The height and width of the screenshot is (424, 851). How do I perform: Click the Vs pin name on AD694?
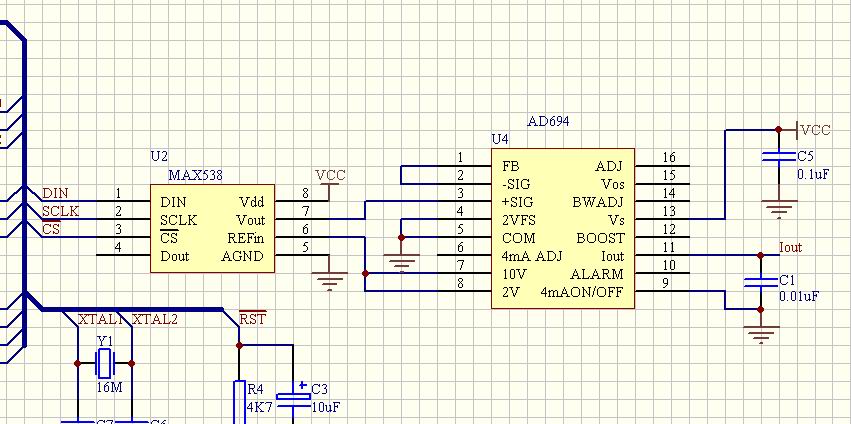click(617, 220)
